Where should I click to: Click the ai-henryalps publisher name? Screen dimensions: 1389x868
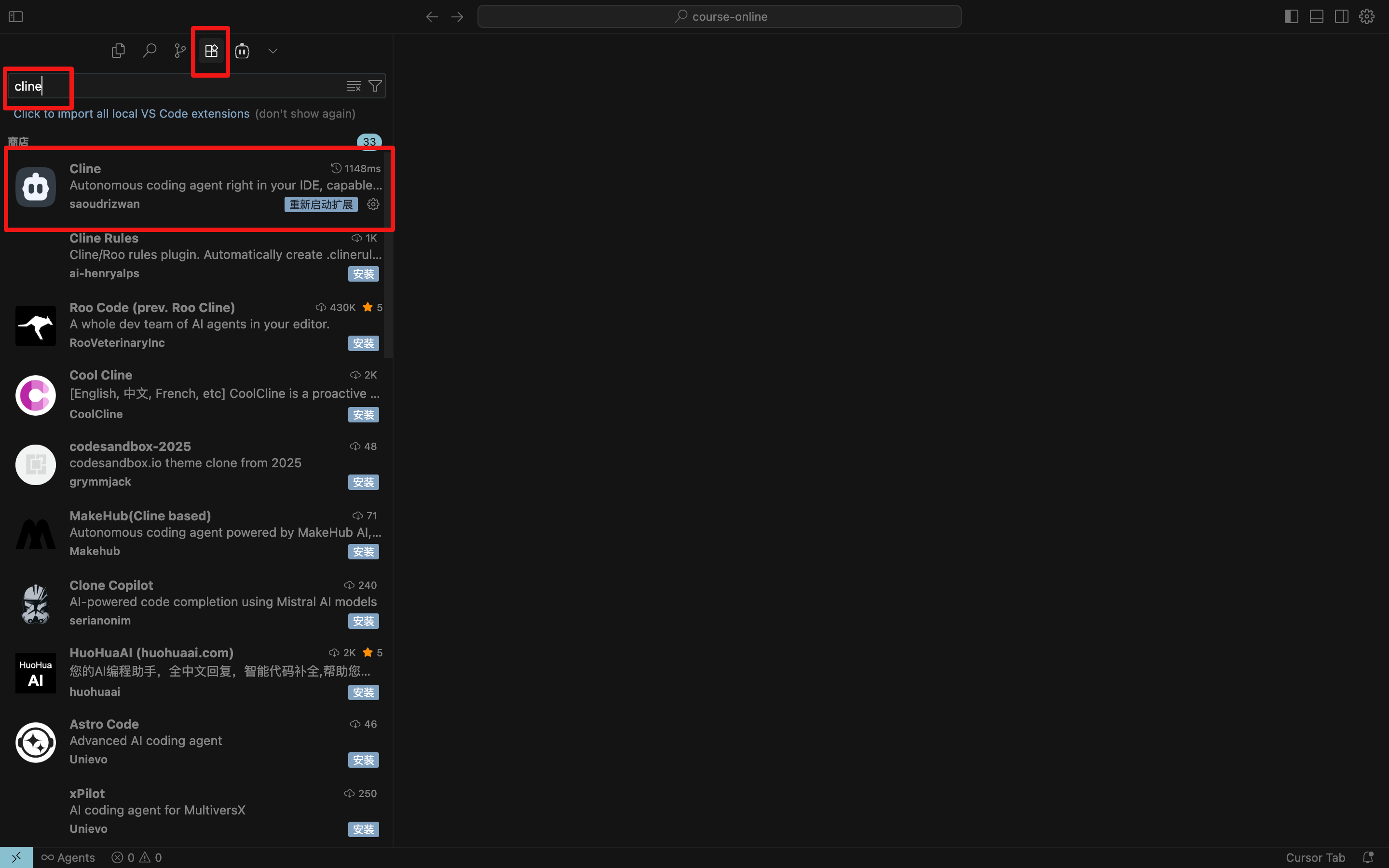pyautogui.click(x=105, y=273)
